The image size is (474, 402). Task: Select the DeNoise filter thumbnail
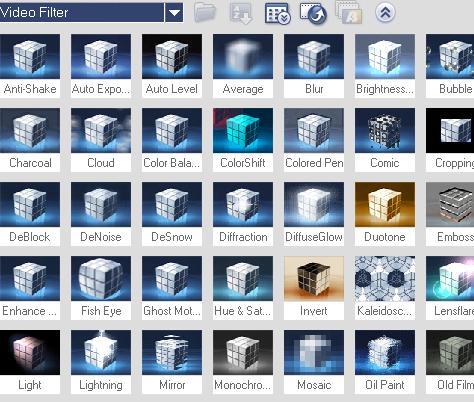point(101,204)
